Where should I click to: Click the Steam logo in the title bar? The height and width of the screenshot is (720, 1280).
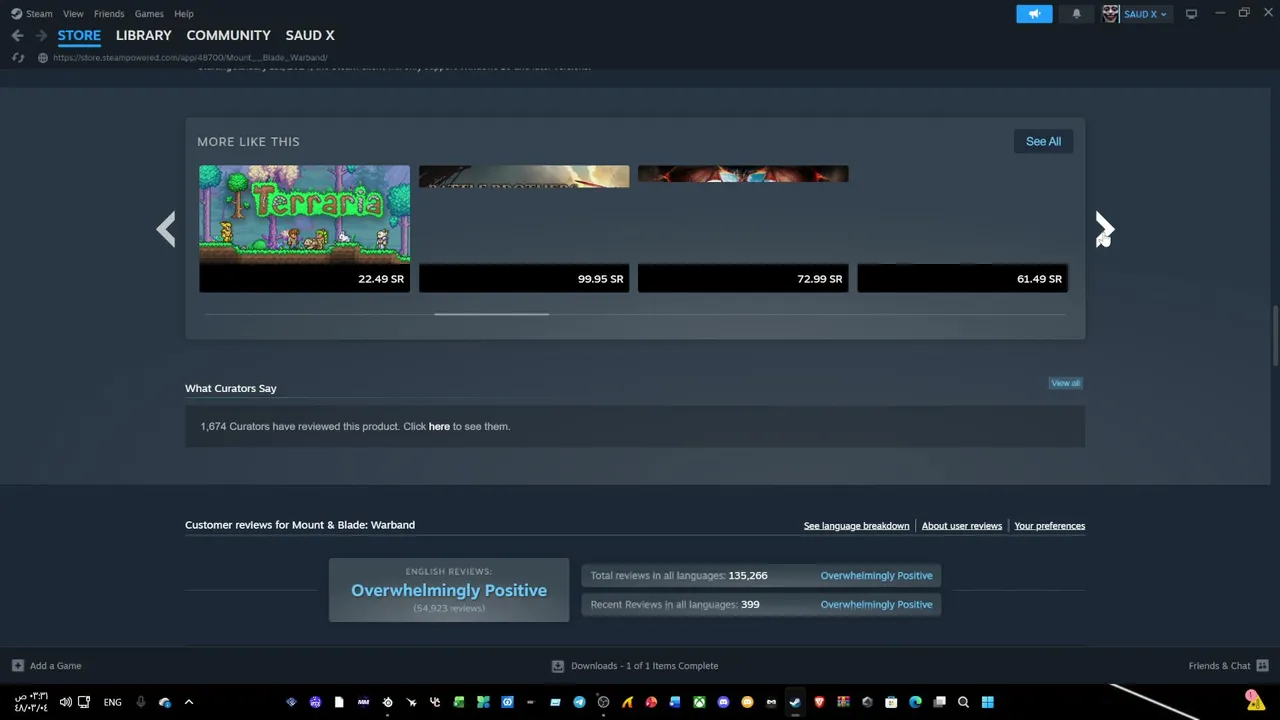pyautogui.click(x=16, y=14)
